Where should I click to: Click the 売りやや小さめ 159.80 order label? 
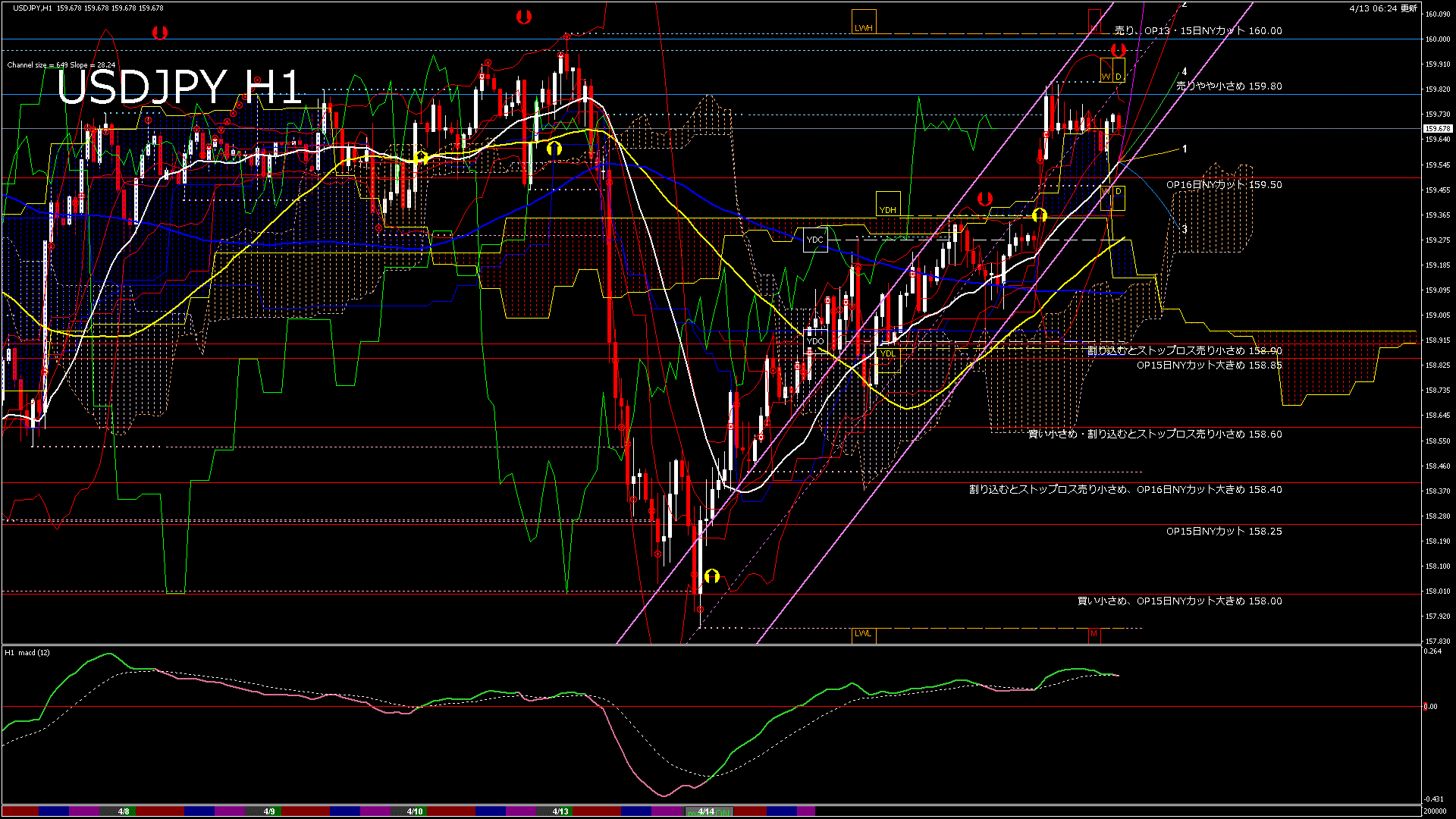[1228, 86]
